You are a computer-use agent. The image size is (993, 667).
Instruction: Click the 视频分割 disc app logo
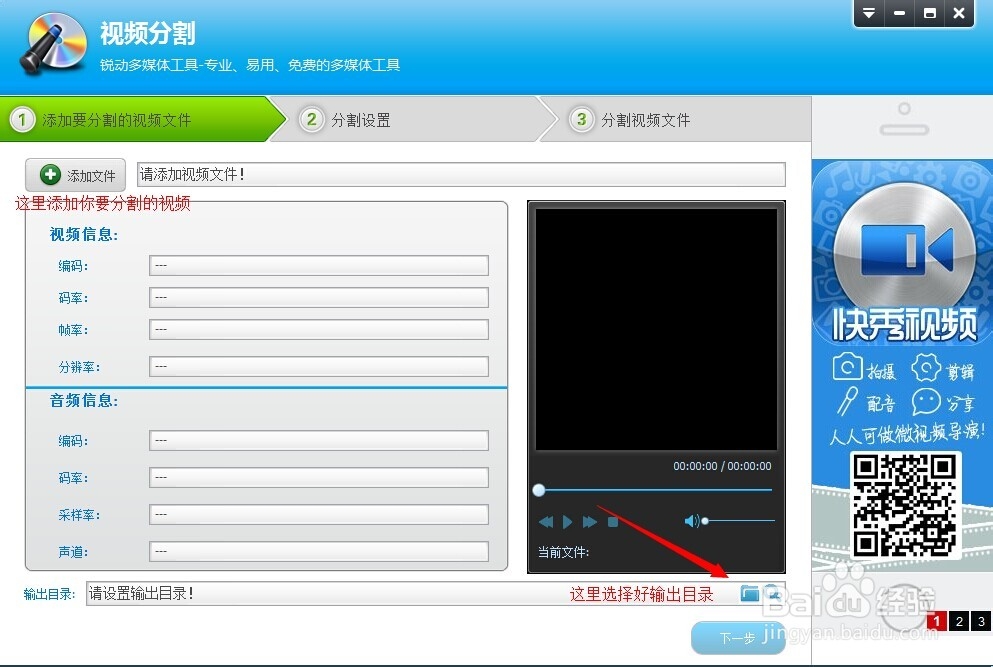(x=53, y=43)
